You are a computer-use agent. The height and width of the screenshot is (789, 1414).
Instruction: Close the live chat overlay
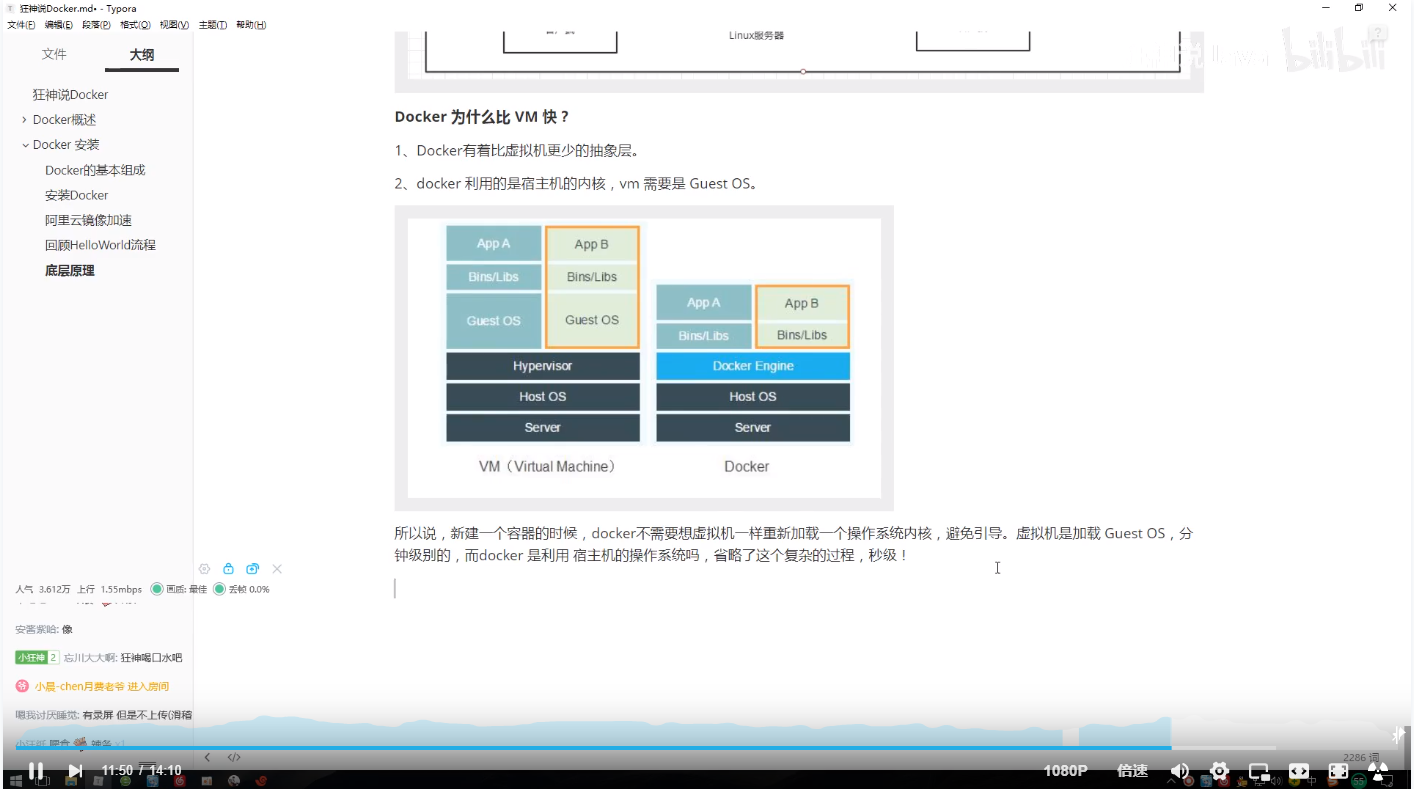277,569
